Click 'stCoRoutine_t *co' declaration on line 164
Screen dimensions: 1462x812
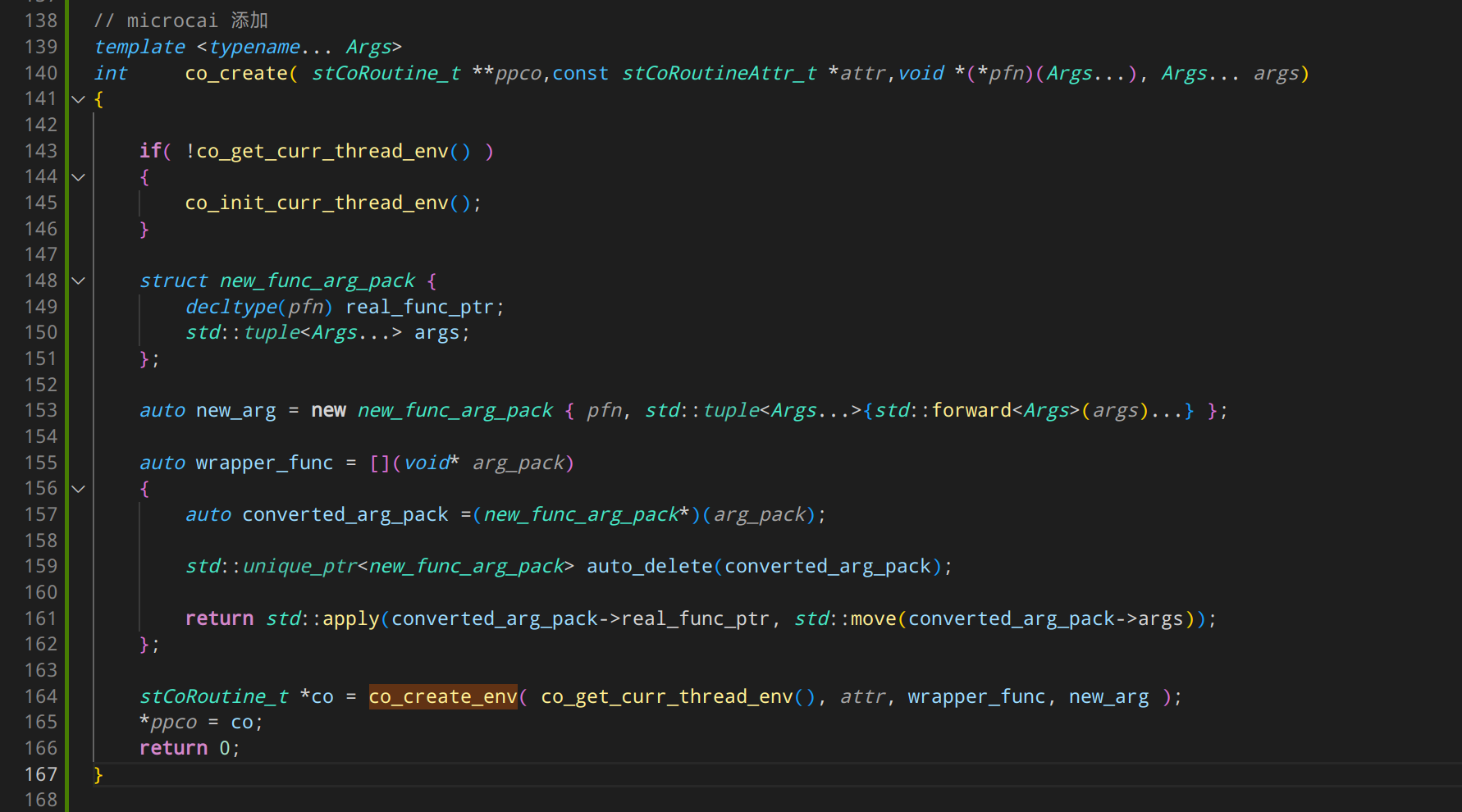pos(236,696)
